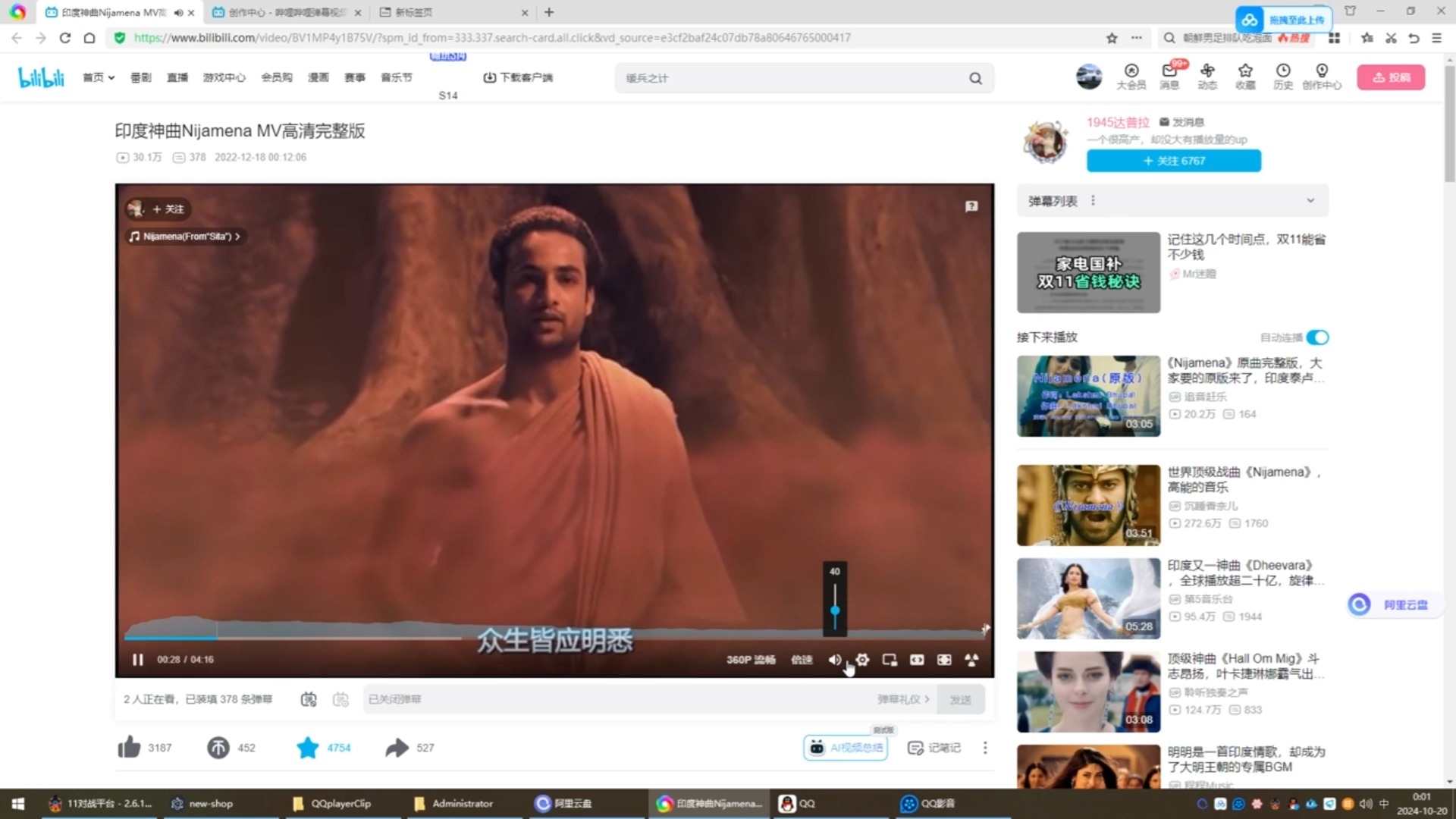Give coins to the video
Viewport: 1456px width, 819px height.
coord(218,748)
